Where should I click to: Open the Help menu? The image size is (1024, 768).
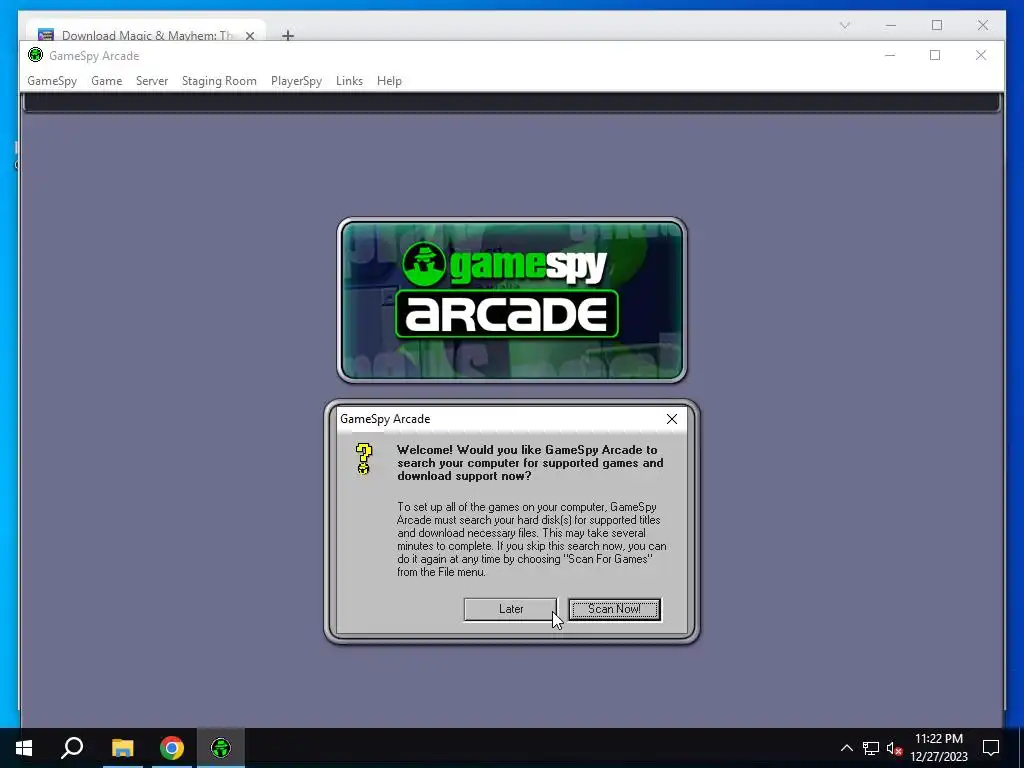click(x=389, y=81)
